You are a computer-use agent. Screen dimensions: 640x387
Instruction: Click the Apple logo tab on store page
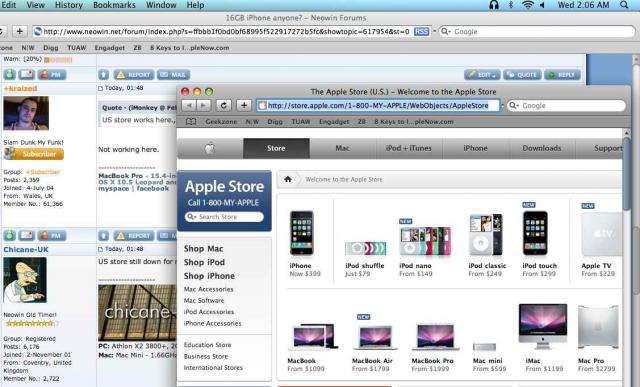210,148
